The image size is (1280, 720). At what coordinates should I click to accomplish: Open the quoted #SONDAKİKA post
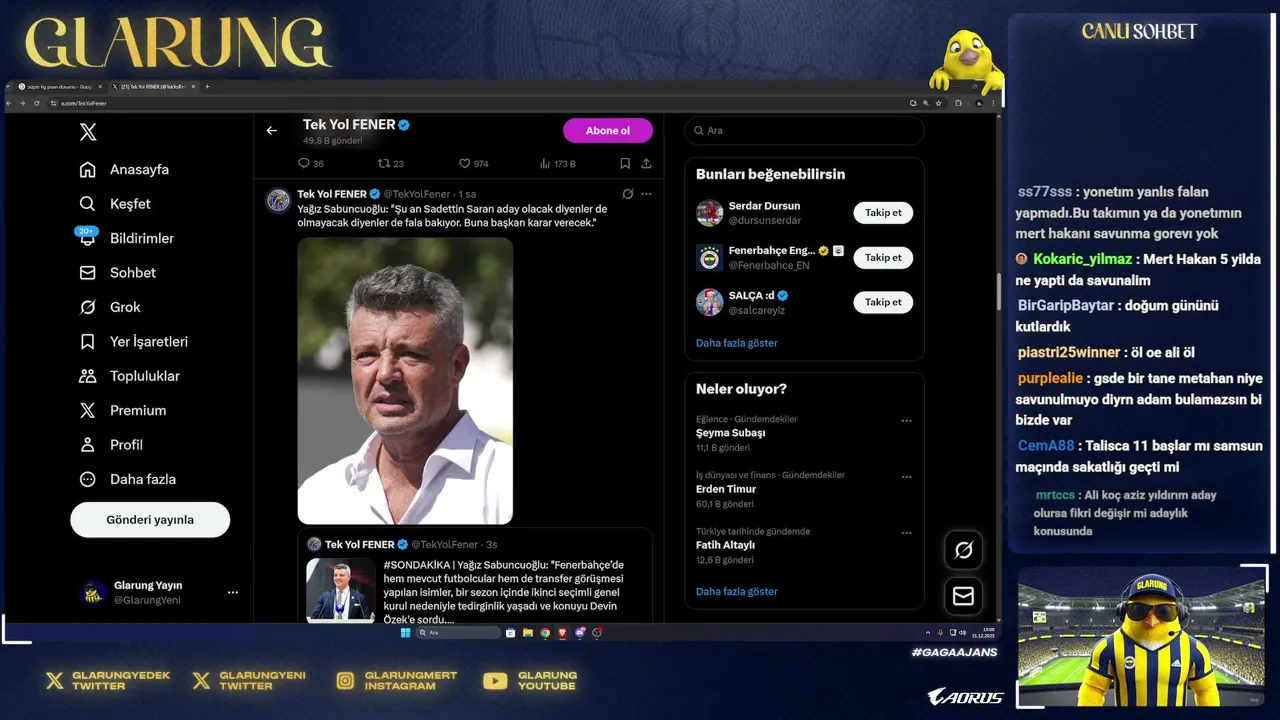coord(474,578)
